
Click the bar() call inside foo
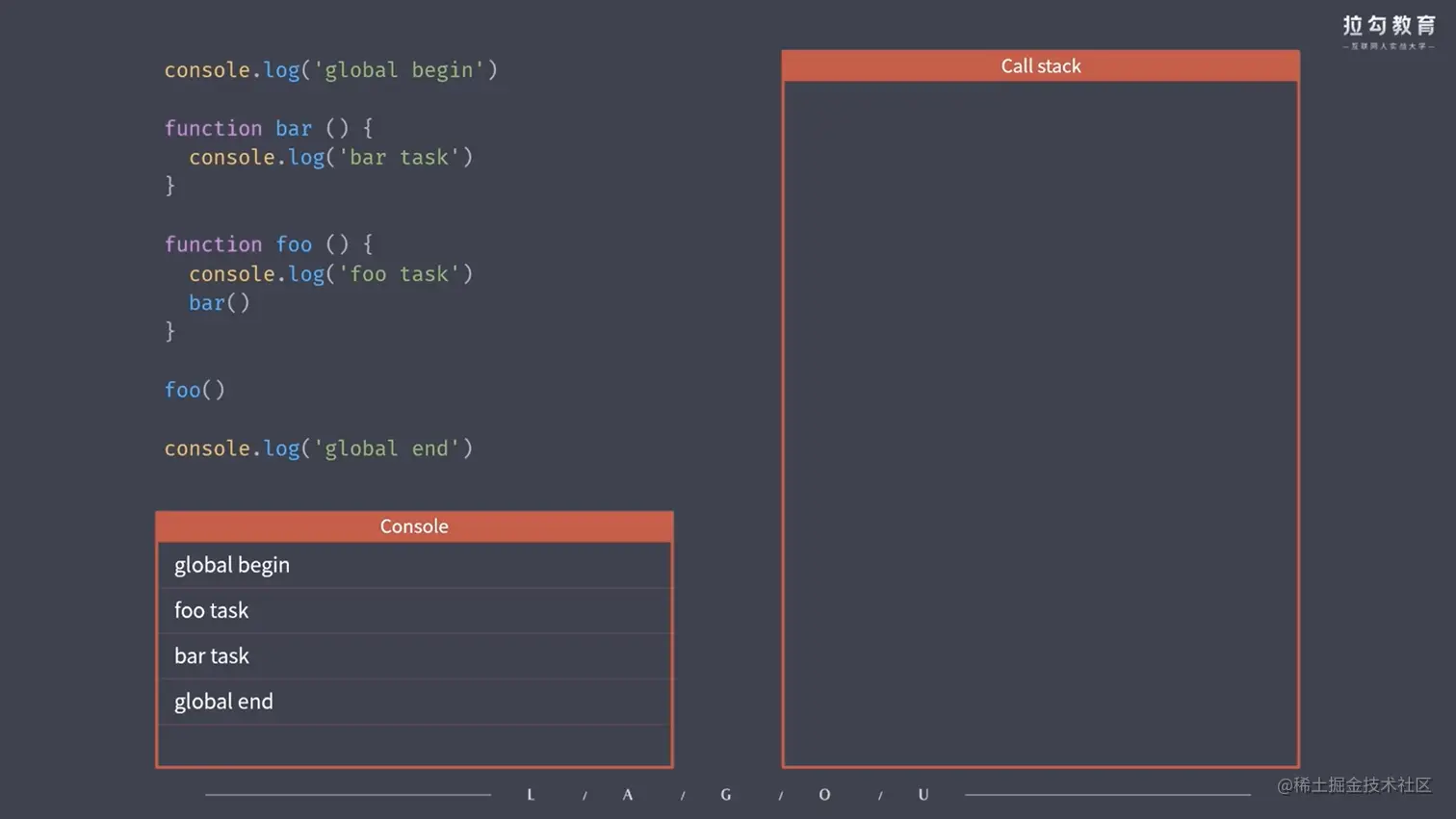pos(219,303)
